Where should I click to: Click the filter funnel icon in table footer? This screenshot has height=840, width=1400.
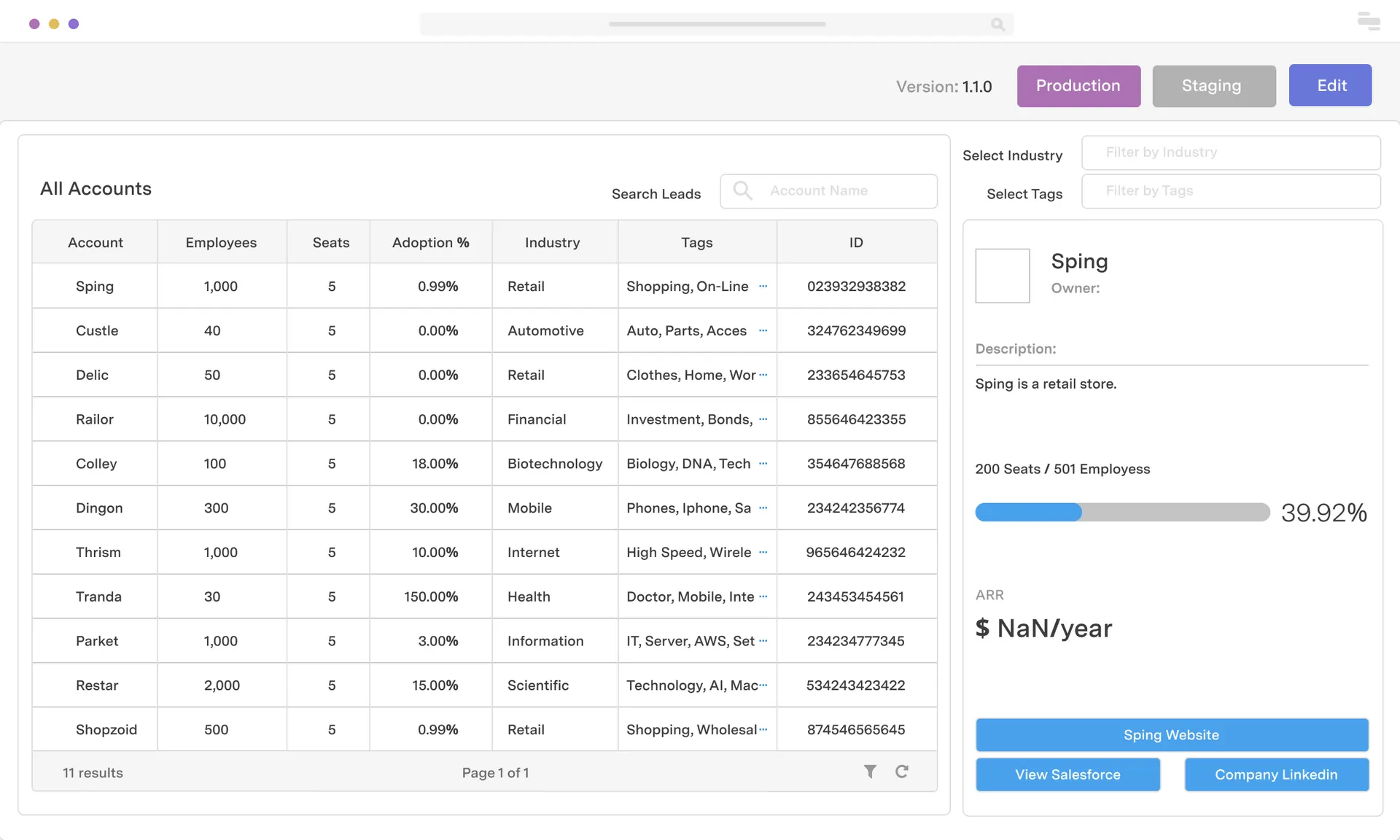click(x=870, y=771)
